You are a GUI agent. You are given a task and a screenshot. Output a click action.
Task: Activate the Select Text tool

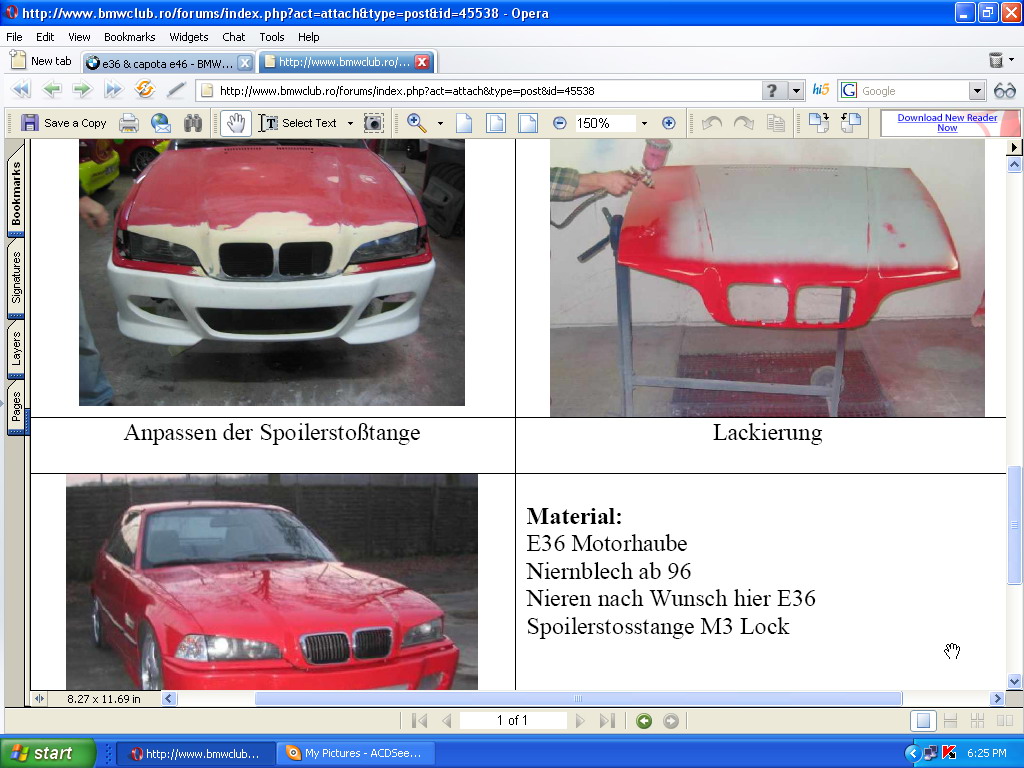point(298,123)
